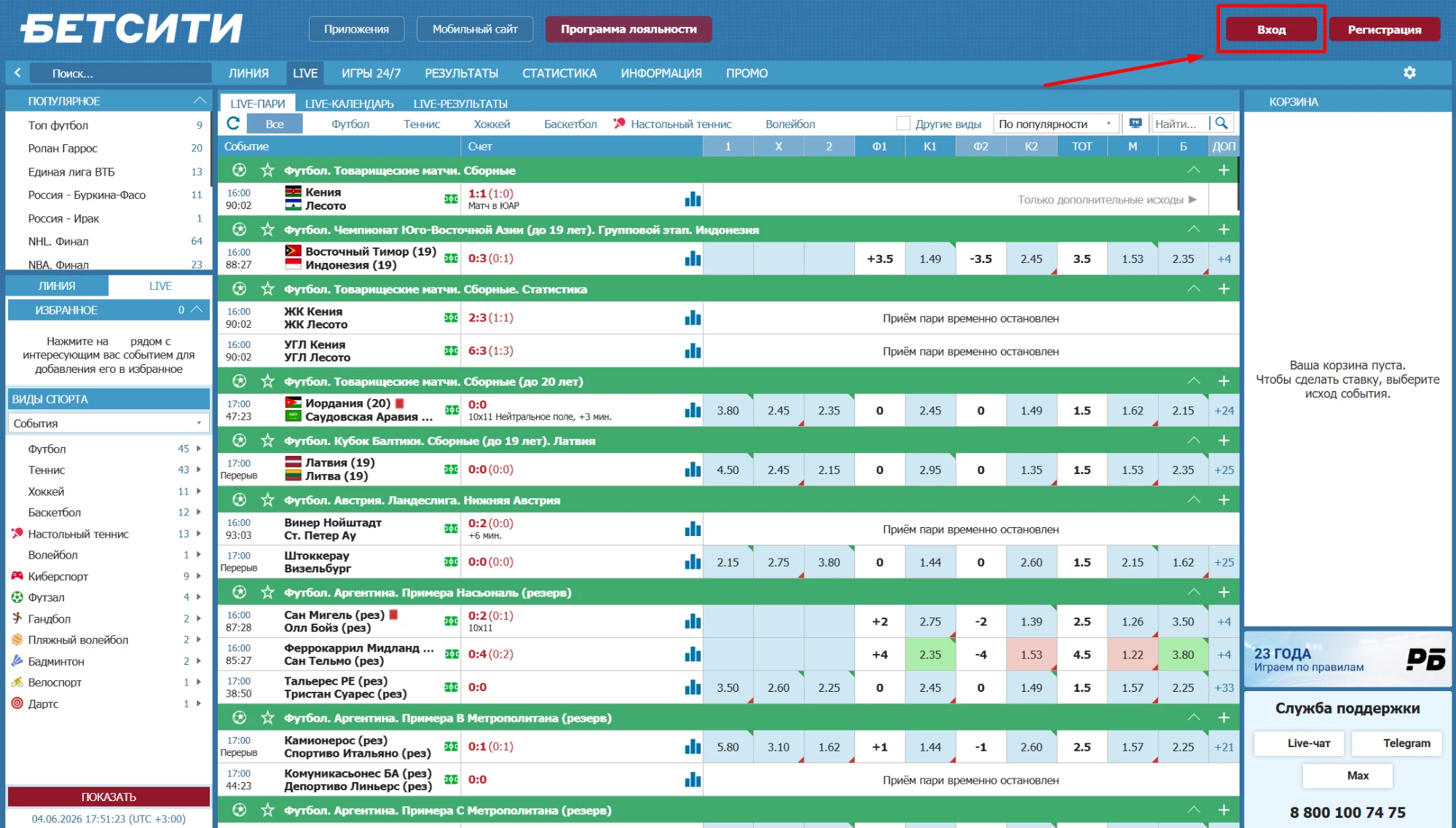This screenshot has height=828, width=1456.
Task: Expand the Футбол sport arrow in sidebar
Action: click(x=198, y=449)
